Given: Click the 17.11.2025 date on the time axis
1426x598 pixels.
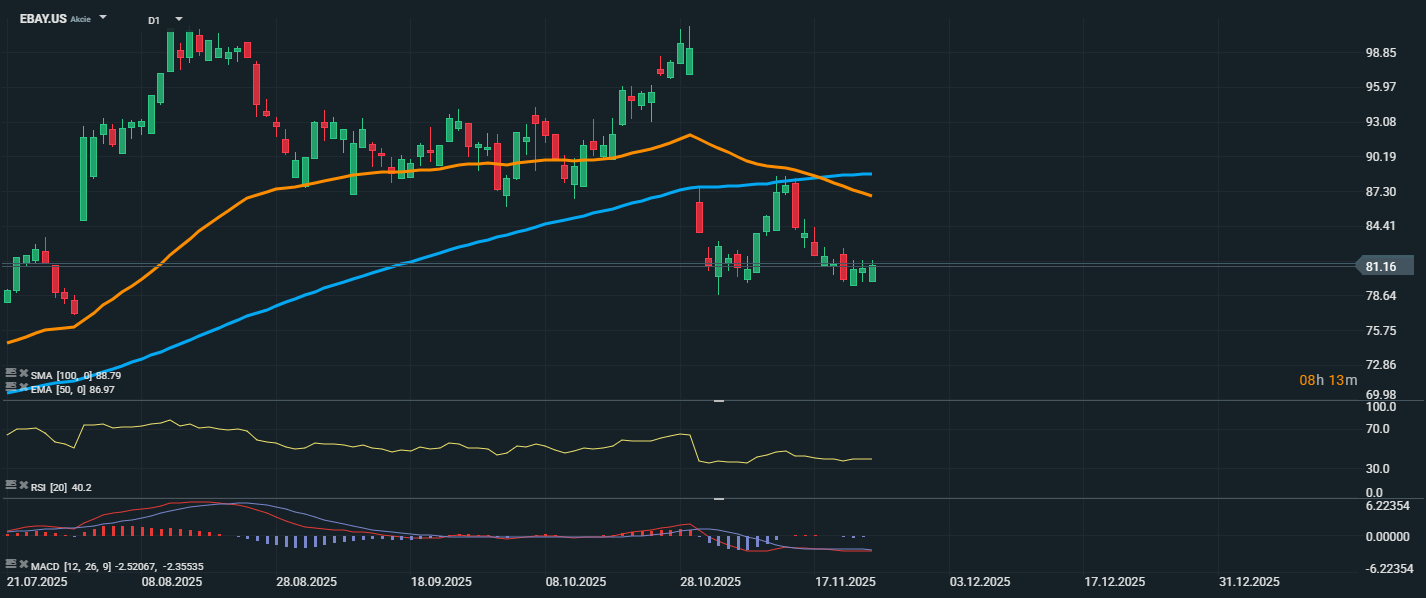Looking at the screenshot, I should [845, 581].
